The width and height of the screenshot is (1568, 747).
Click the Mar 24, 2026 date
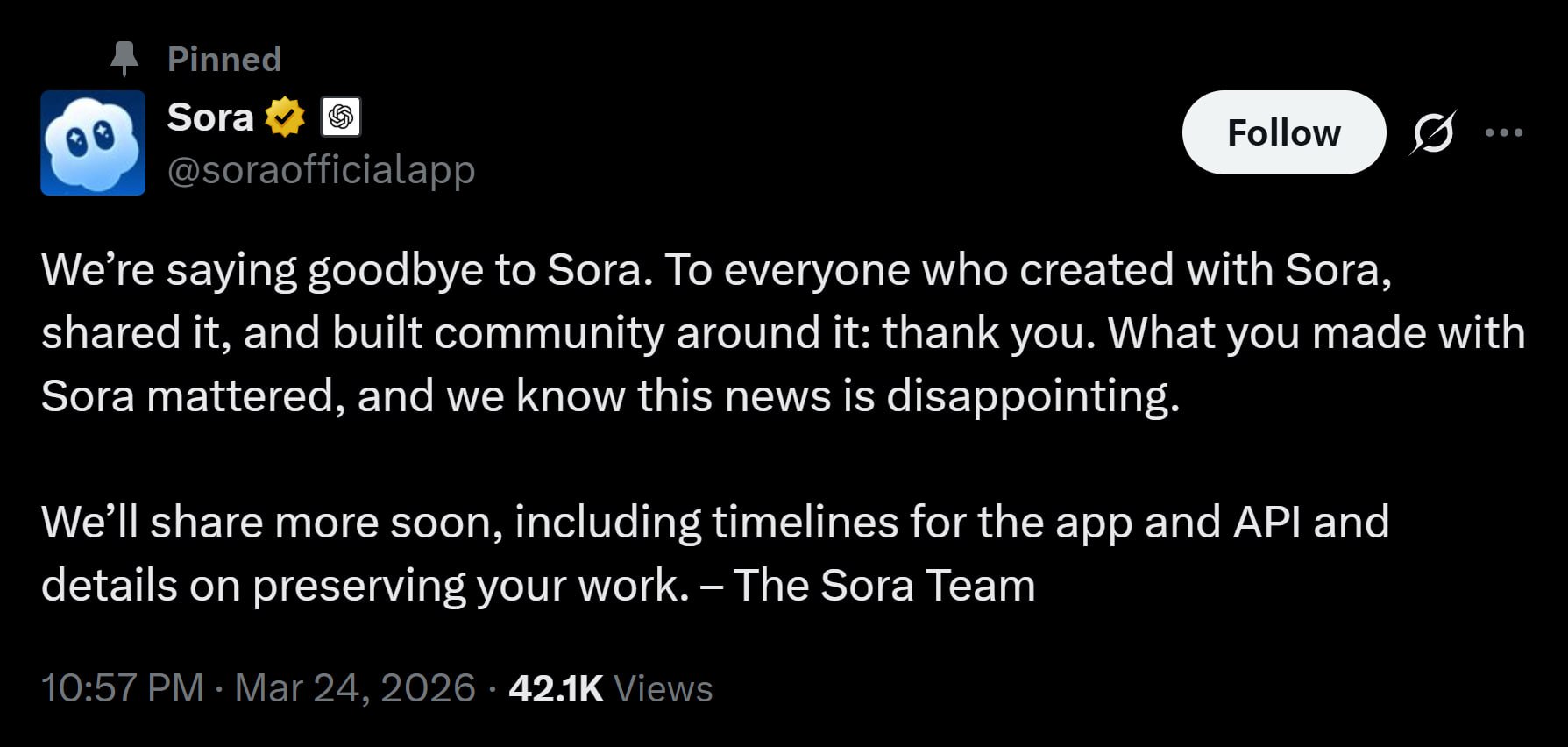click(x=355, y=688)
